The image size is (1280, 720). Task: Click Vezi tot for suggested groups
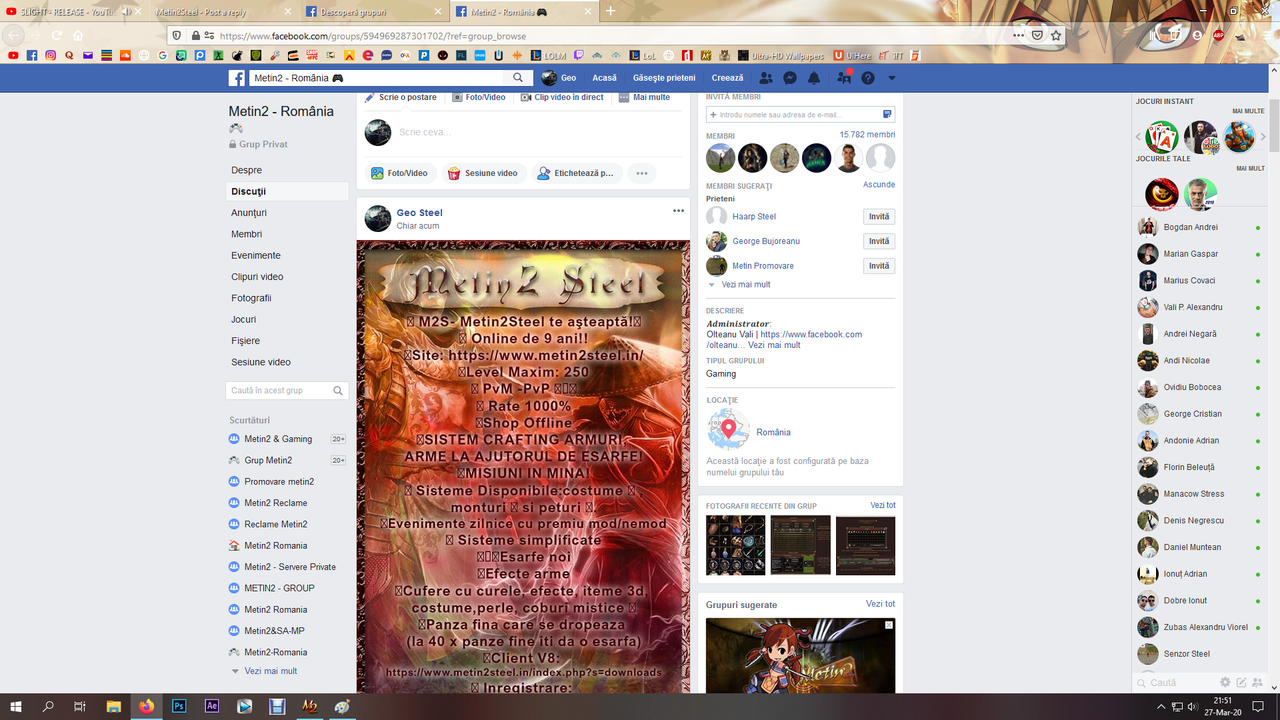tap(881, 604)
